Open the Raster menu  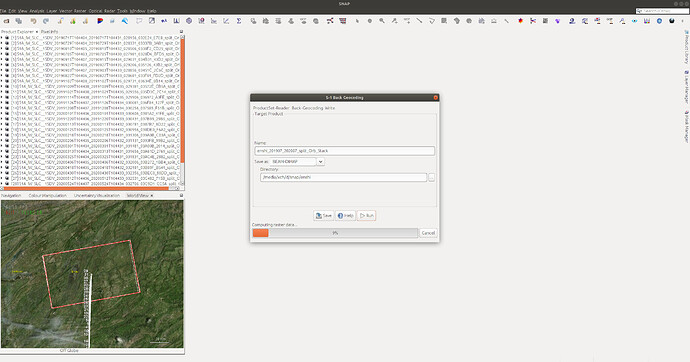coord(80,11)
